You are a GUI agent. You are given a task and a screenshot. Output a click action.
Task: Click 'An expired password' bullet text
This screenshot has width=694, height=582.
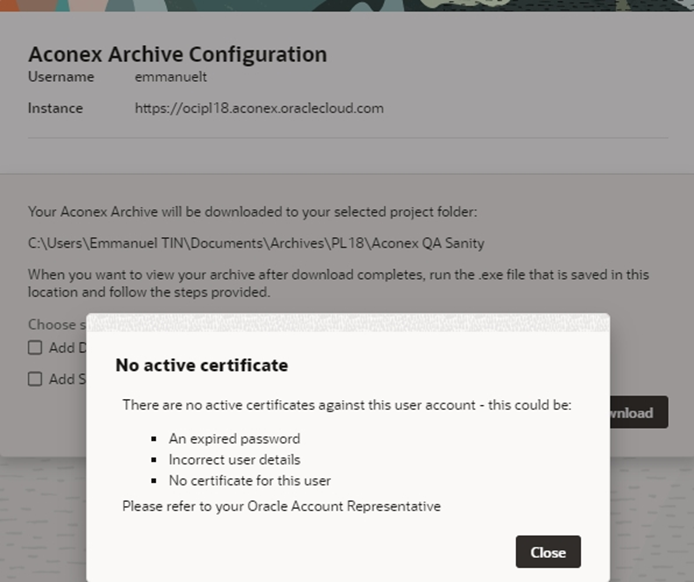point(235,439)
